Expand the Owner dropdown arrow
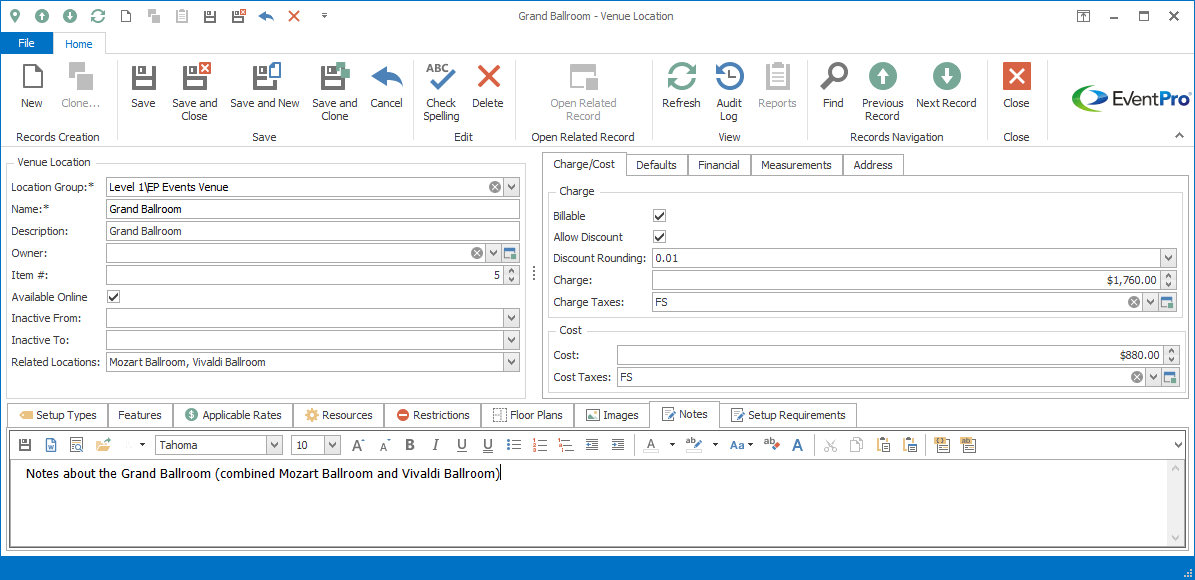 (493, 253)
